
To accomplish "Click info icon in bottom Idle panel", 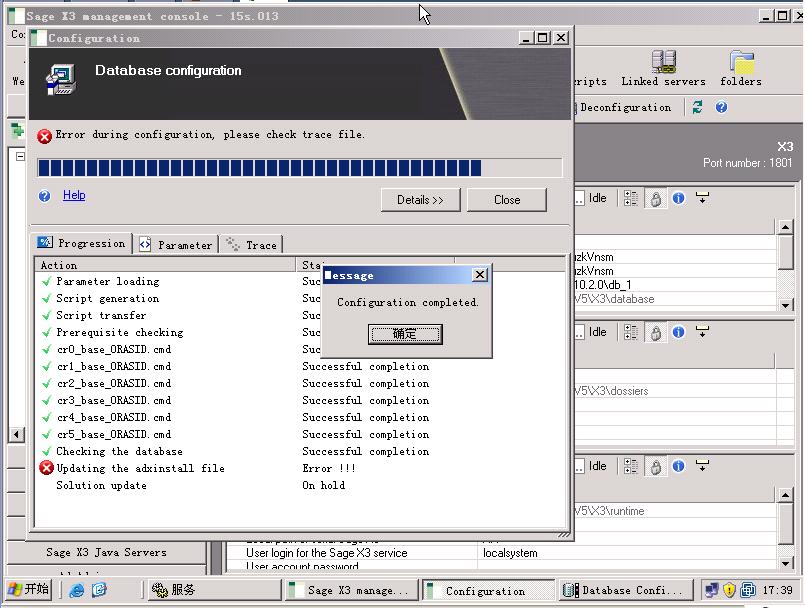I will click(678, 467).
